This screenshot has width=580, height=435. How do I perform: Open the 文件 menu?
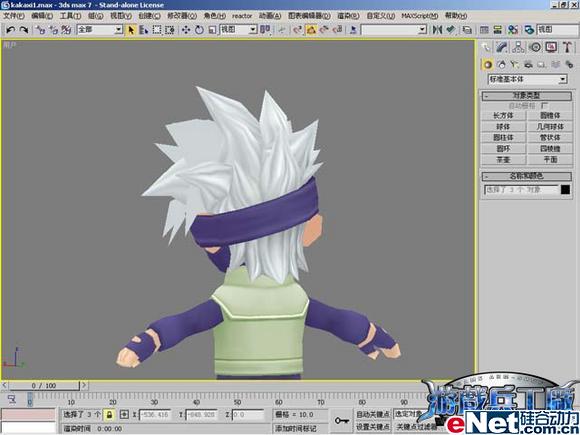click(x=14, y=16)
